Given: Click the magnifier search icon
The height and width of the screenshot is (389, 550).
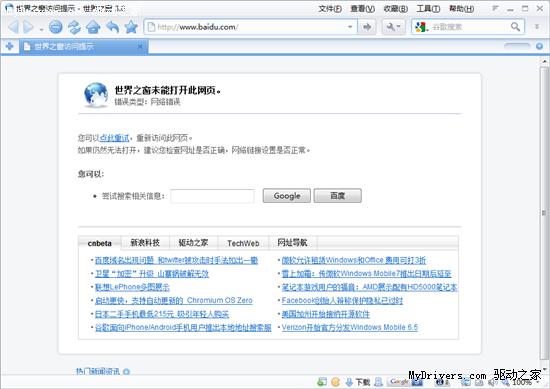Looking at the screenshot, I should pos(515,27).
